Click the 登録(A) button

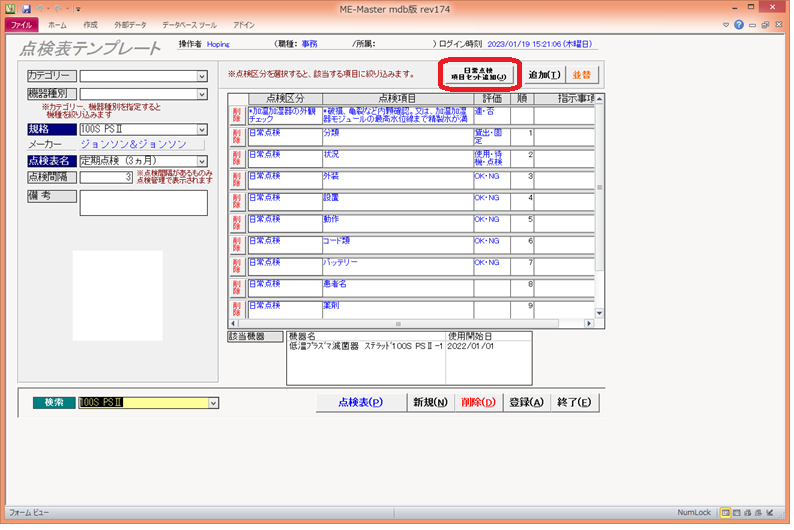coord(526,402)
